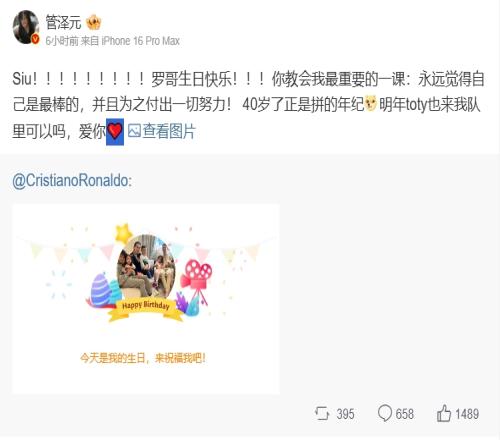Click the repost arrows icon
The height and width of the screenshot is (440, 500).
(322, 413)
